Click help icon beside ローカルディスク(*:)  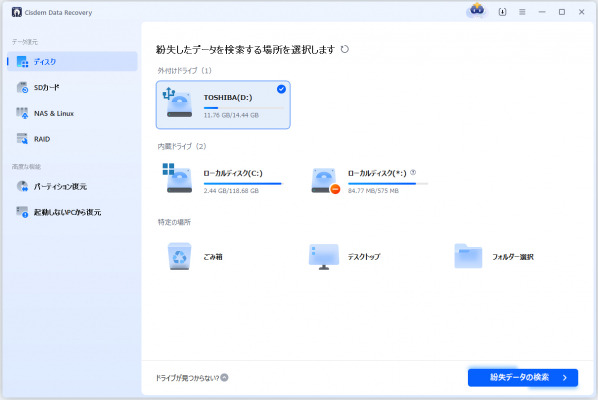pos(413,173)
